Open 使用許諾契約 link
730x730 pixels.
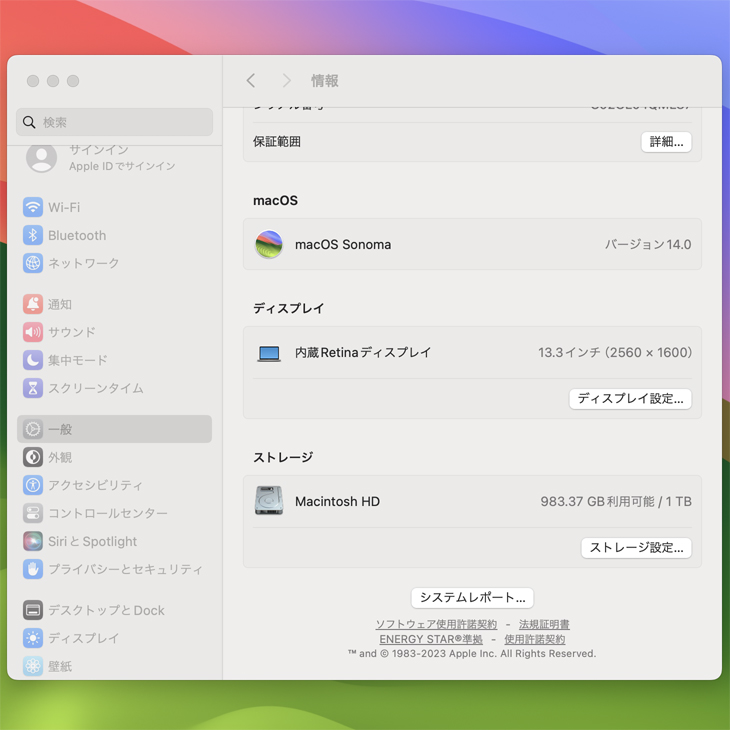[x=535, y=639]
